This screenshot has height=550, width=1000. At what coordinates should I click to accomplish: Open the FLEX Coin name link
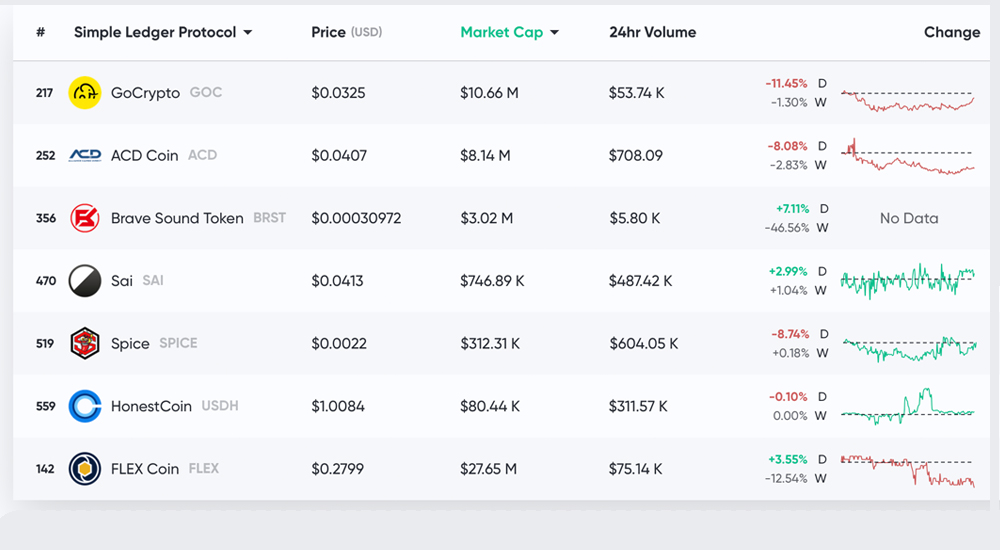(145, 469)
